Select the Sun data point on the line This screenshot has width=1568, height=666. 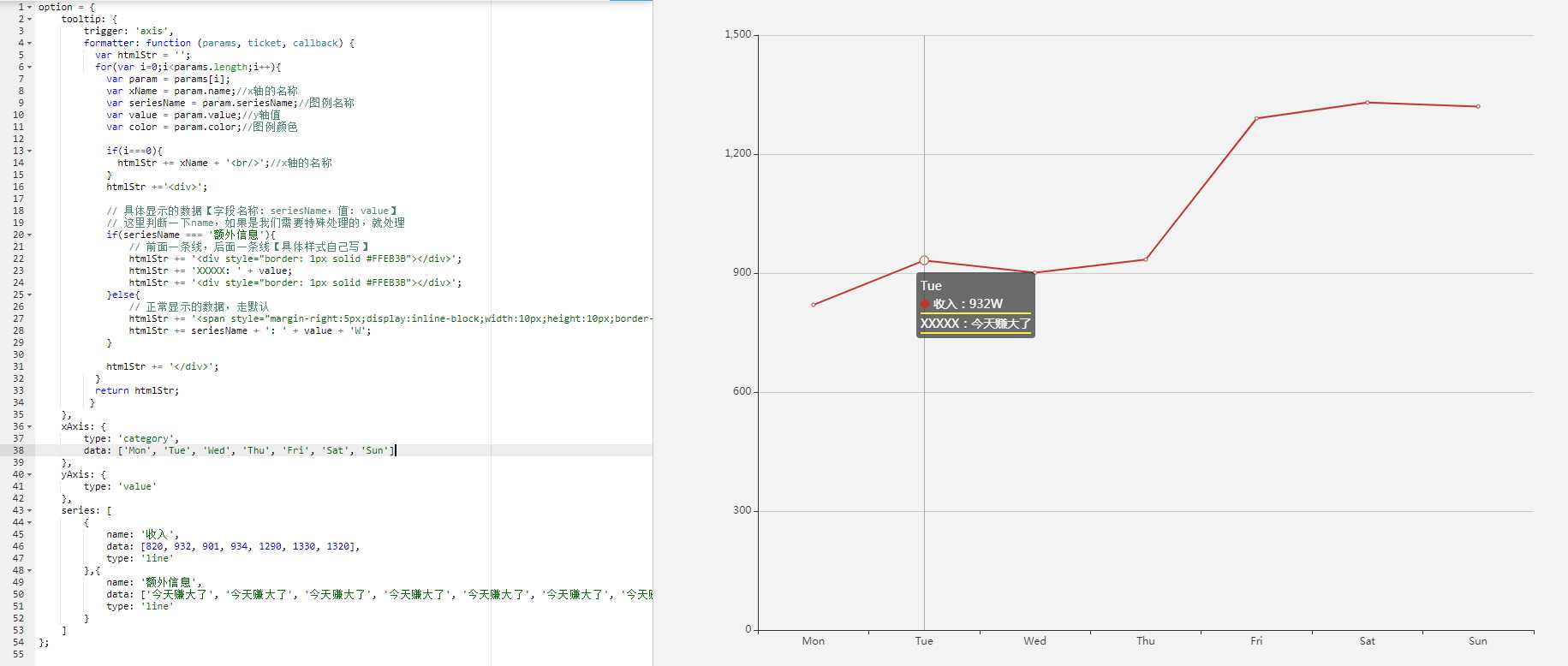pyautogui.click(x=1478, y=106)
